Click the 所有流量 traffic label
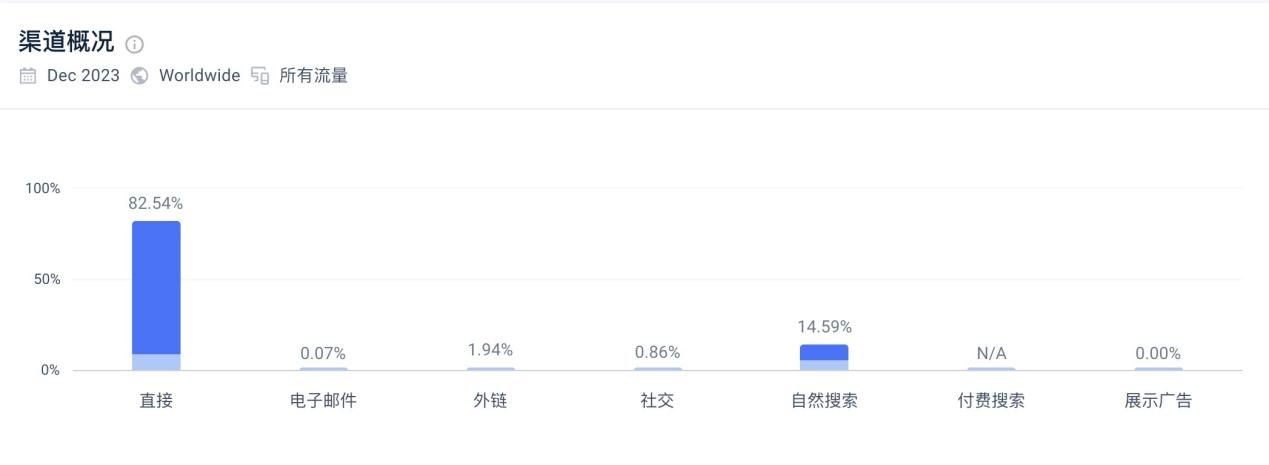 click(x=313, y=76)
